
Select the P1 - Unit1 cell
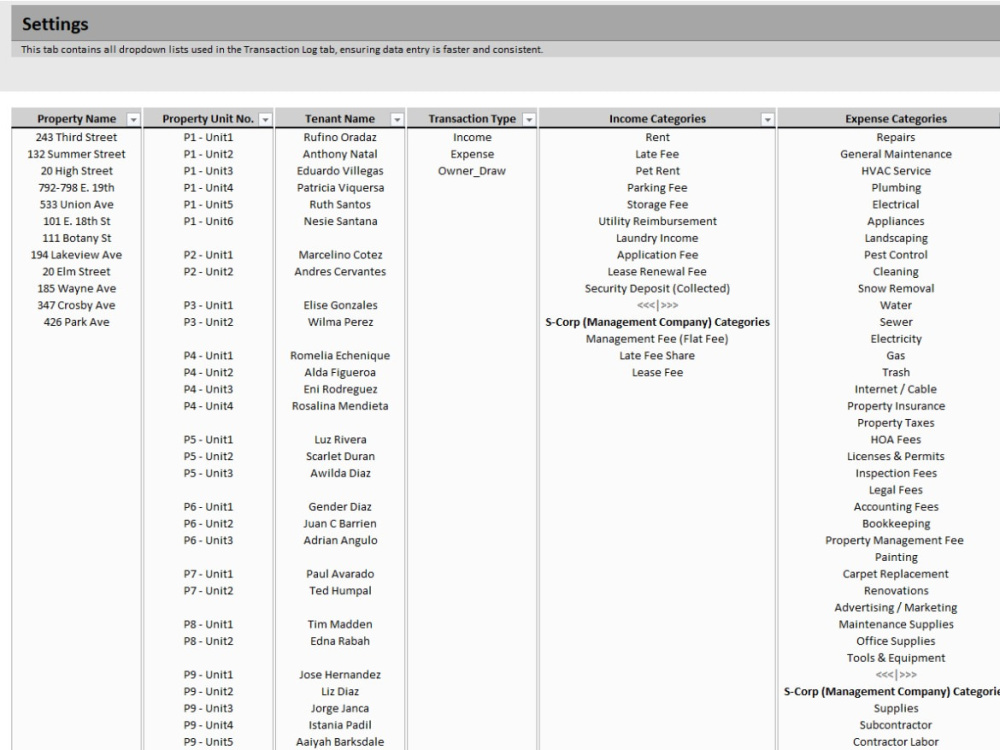tap(209, 137)
